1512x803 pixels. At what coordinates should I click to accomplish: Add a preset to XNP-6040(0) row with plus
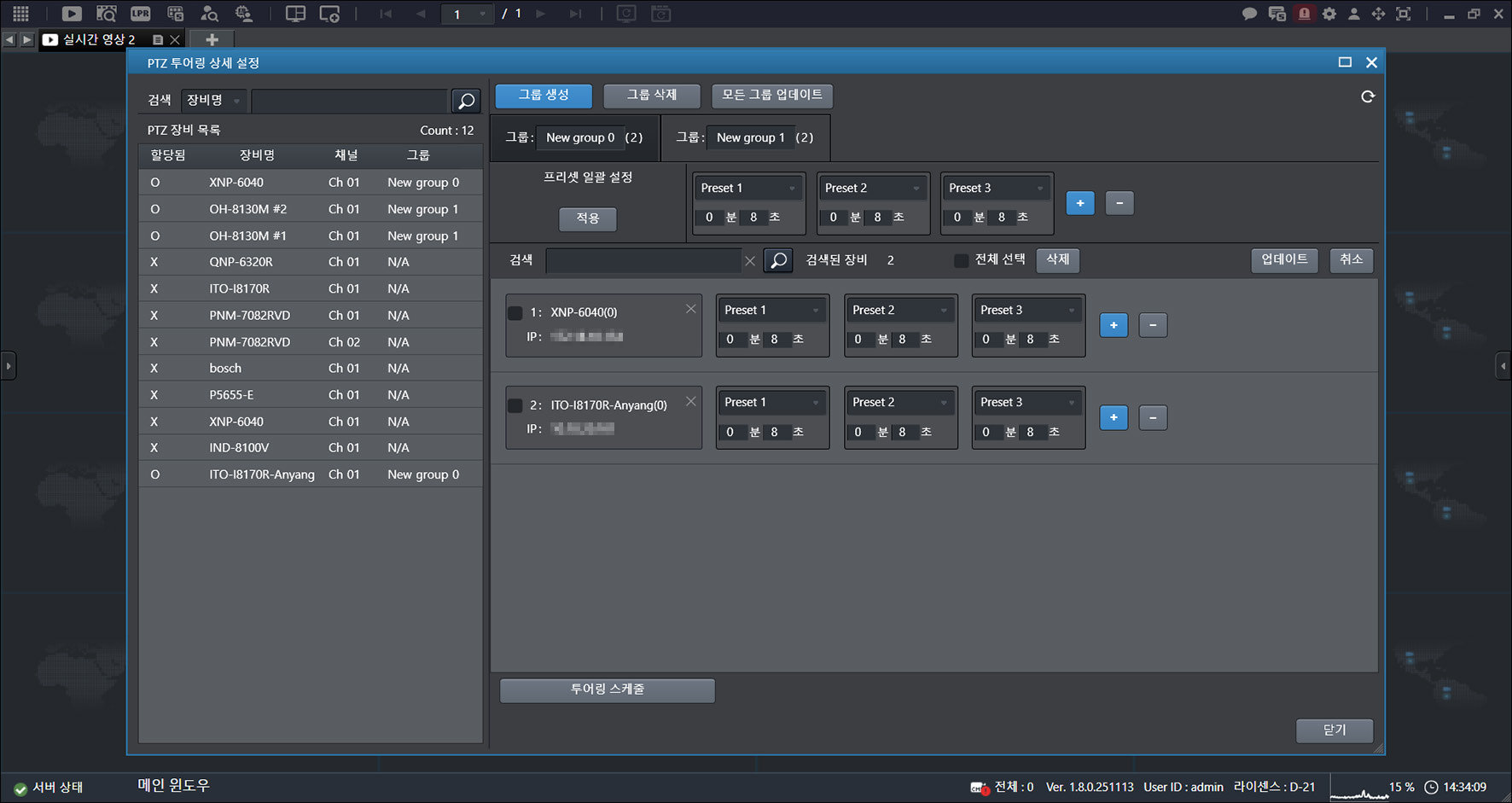(x=1114, y=325)
